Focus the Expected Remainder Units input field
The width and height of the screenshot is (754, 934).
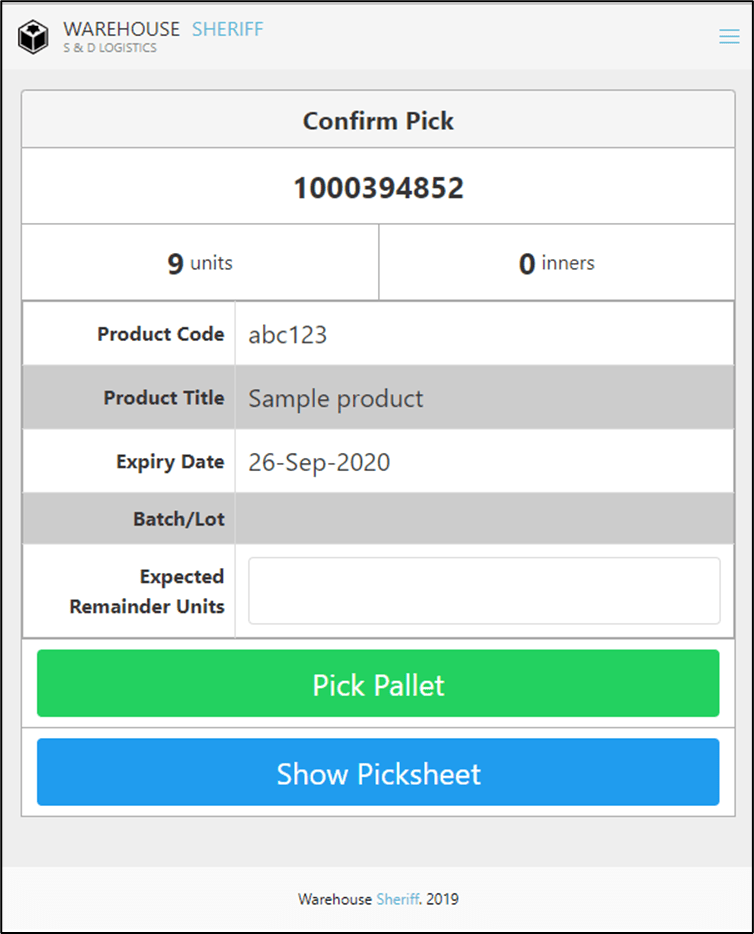(x=484, y=591)
